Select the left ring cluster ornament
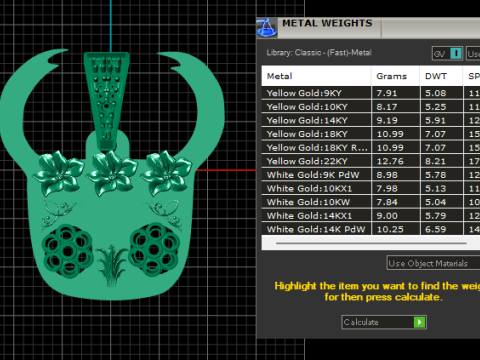This screenshot has width=480, height=360. 68,251
